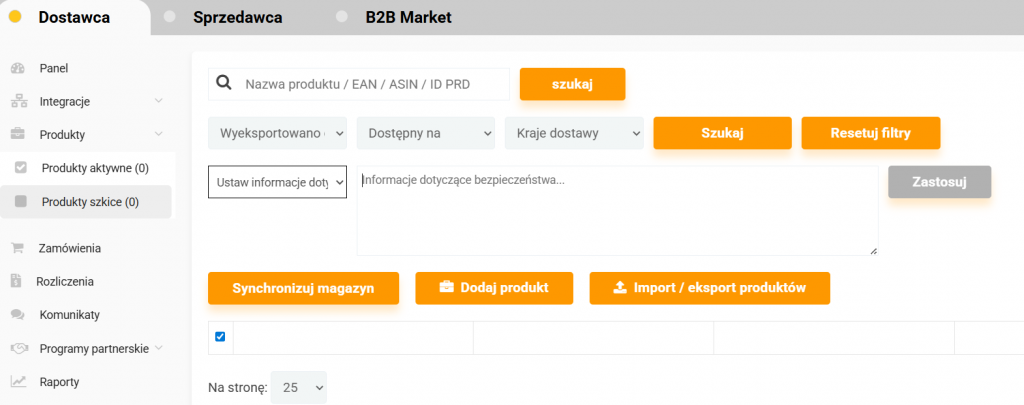Click the Zamówienia shopping cart icon
This screenshot has height=405, width=1024.
click(x=18, y=248)
